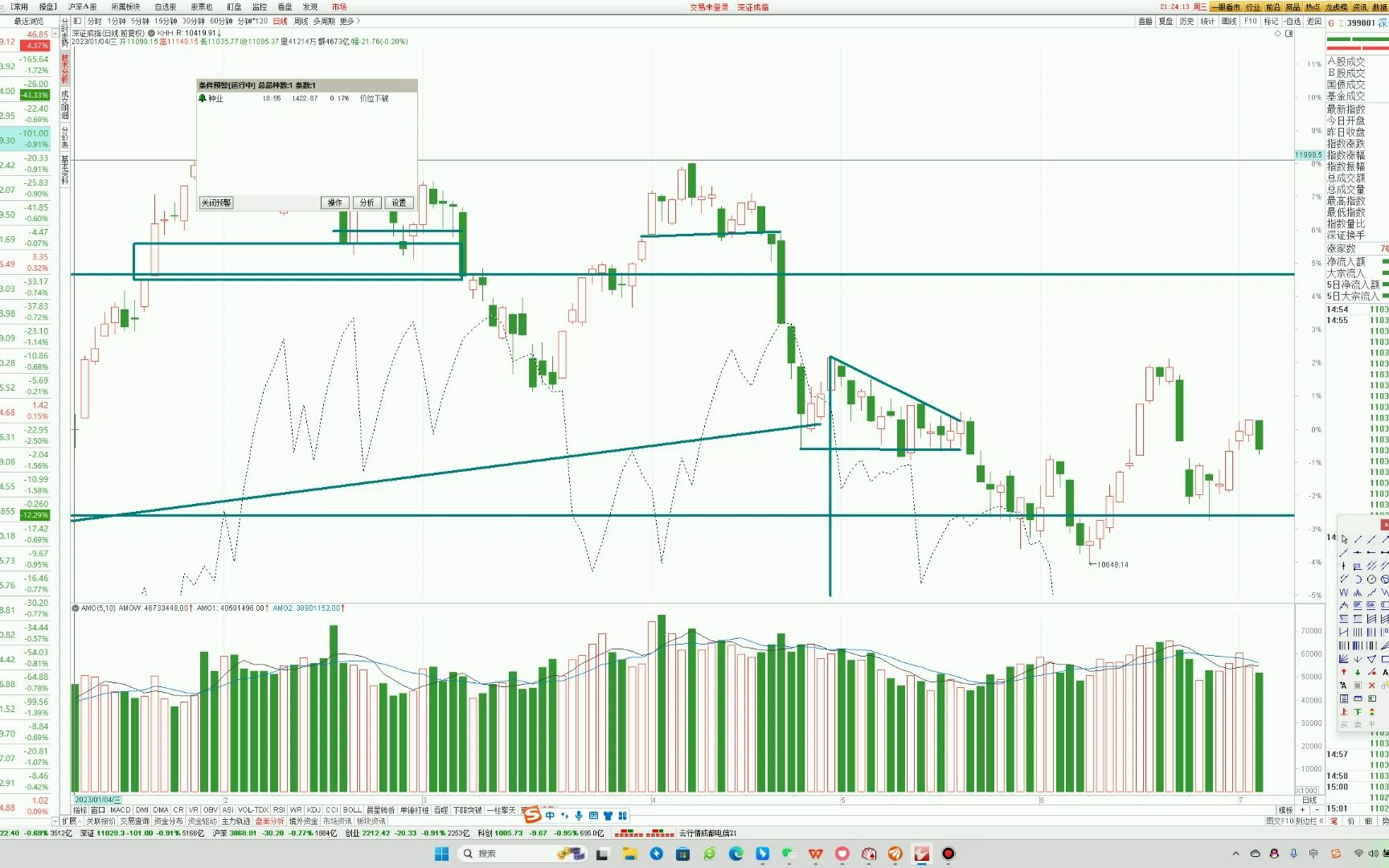The width and height of the screenshot is (1389, 868).
Task: Open the 龙虎榜 top tab
Action: pyautogui.click(x=1337, y=6)
